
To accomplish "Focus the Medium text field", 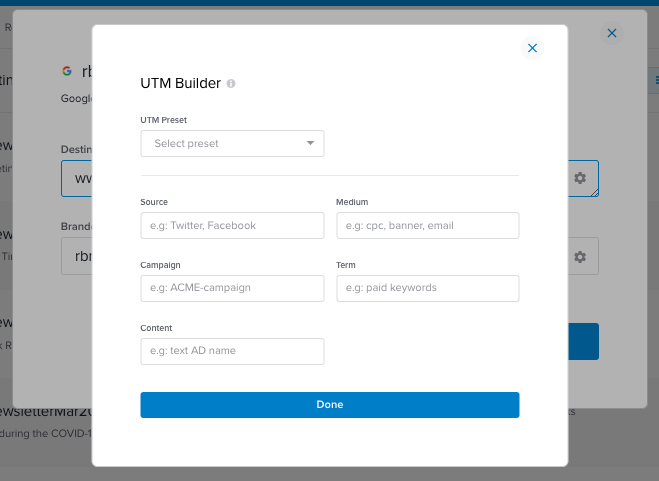I will (428, 226).
